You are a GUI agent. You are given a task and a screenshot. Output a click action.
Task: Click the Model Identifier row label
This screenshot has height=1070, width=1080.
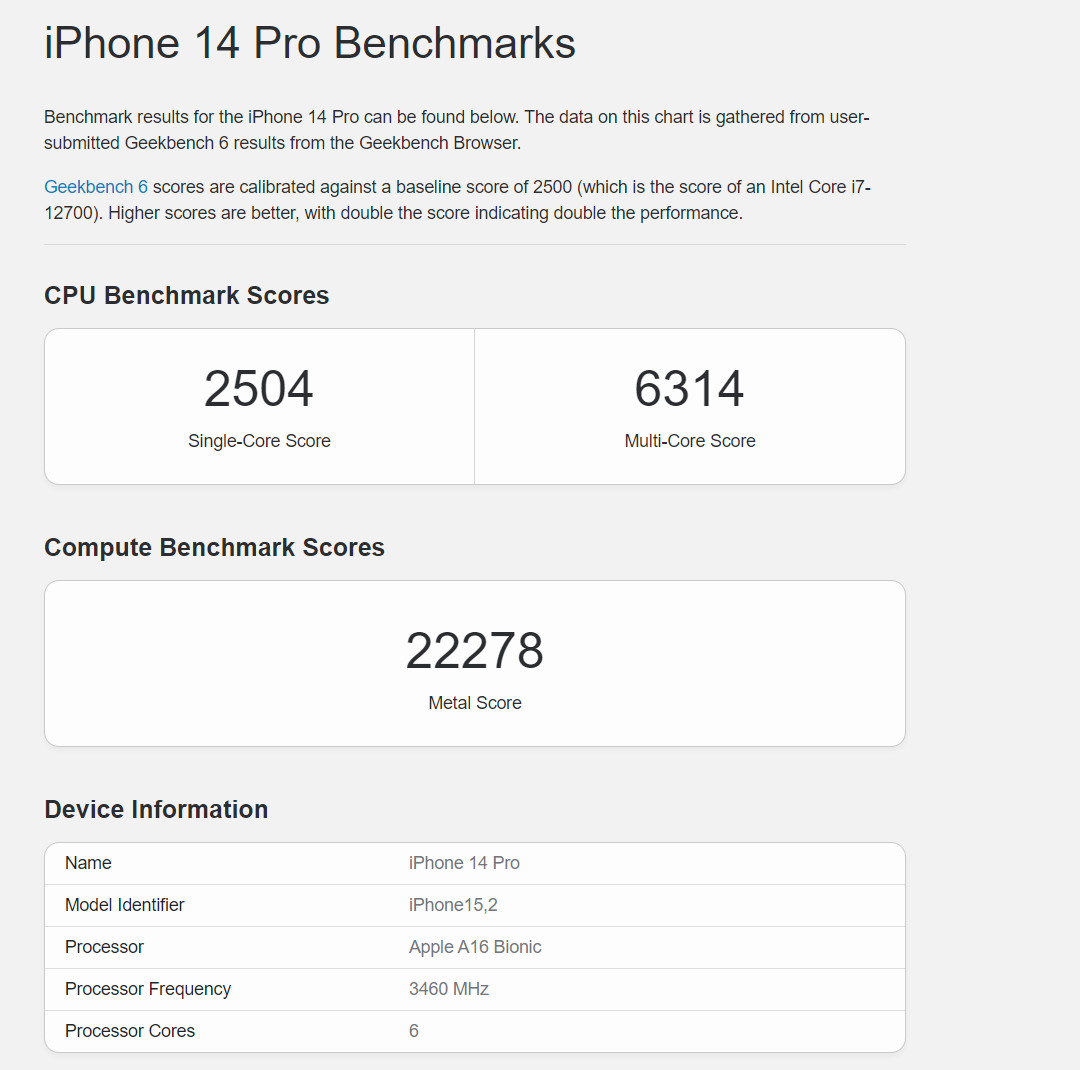point(125,905)
